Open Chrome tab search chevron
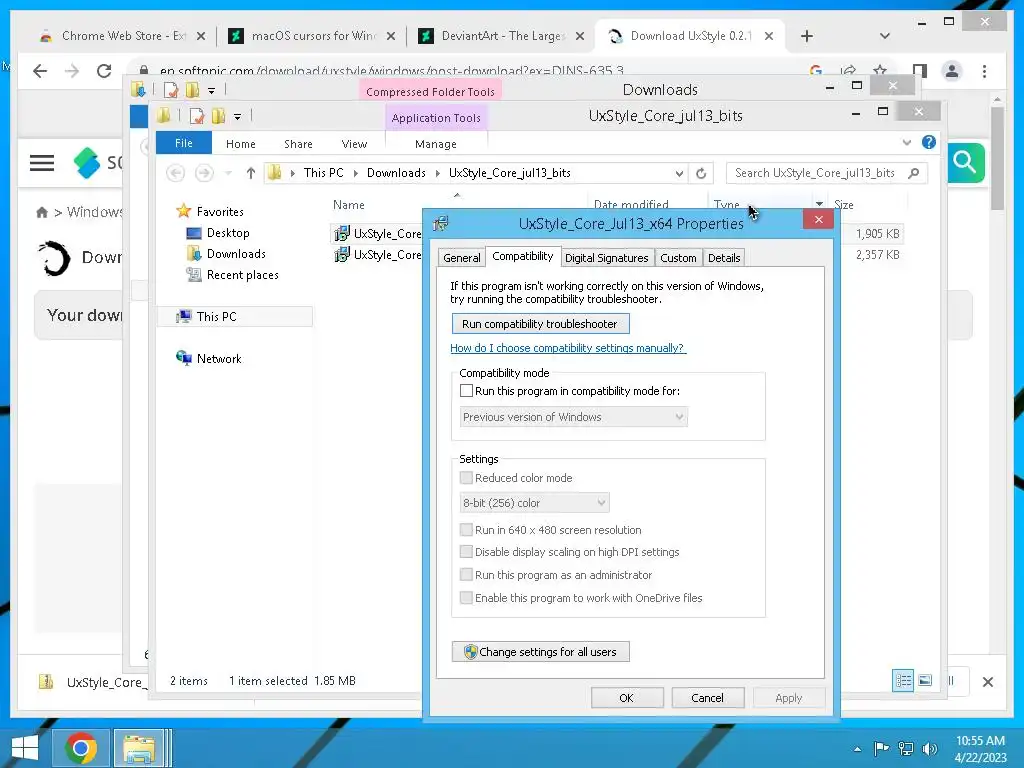Image resolution: width=1024 pixels, height=768 pixels. 884,36
